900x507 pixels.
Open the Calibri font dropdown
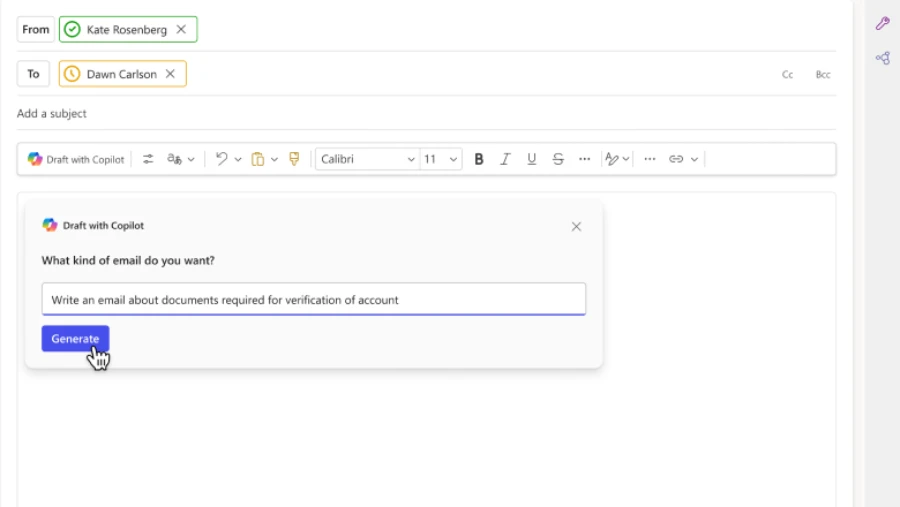click(367, 159)
